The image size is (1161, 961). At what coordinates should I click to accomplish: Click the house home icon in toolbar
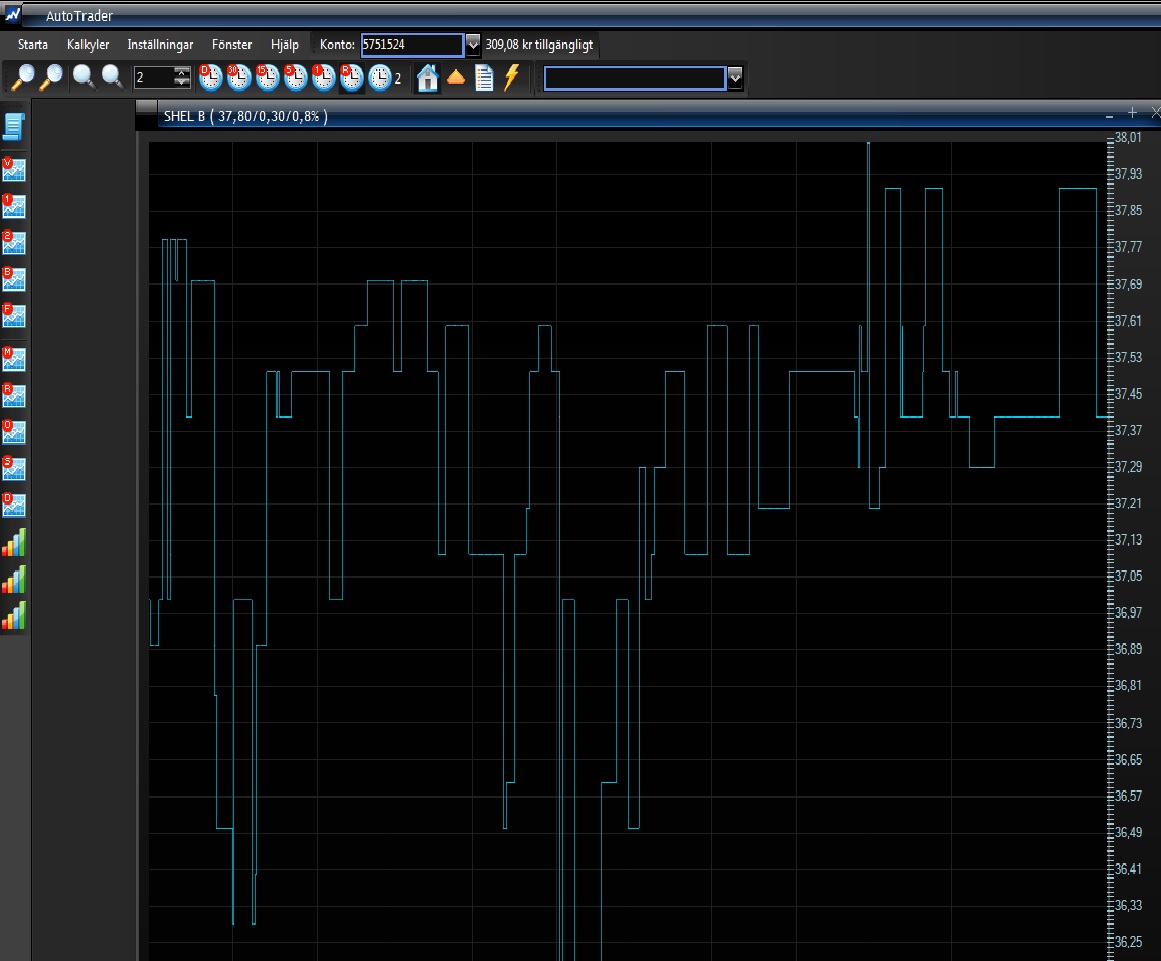click(428, 78)
